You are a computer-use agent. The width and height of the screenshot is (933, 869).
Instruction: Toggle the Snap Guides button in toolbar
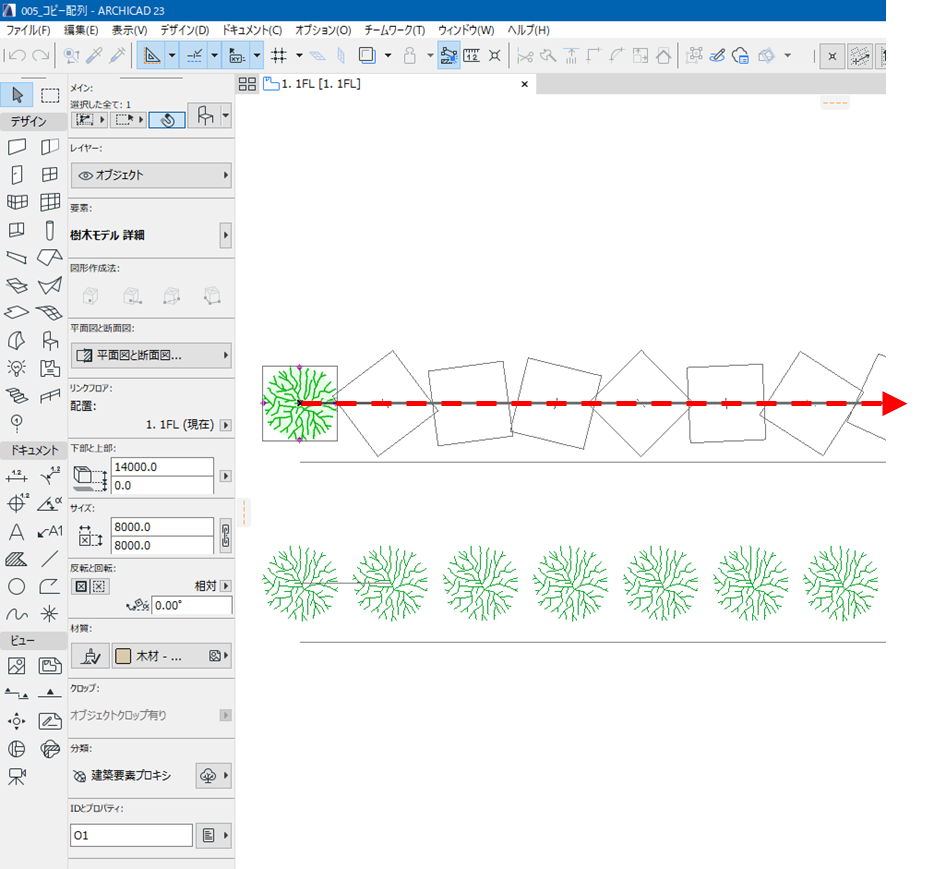coord(195,56)
